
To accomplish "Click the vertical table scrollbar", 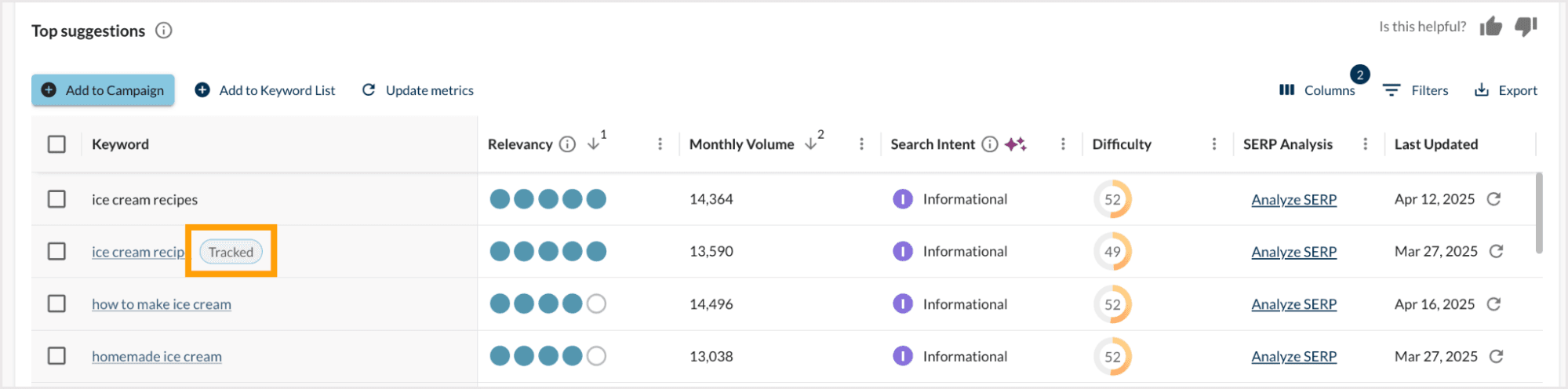I will tap(1538, 213).
